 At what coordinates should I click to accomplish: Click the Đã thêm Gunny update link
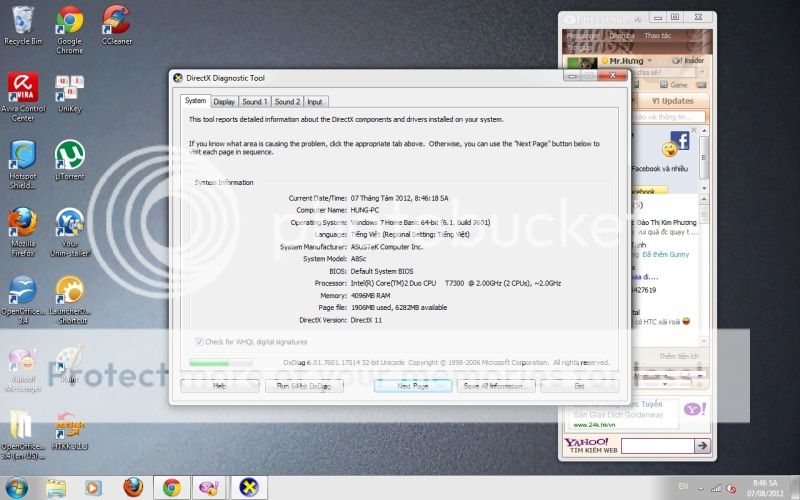pyautogui.click(x=666, y=254)
